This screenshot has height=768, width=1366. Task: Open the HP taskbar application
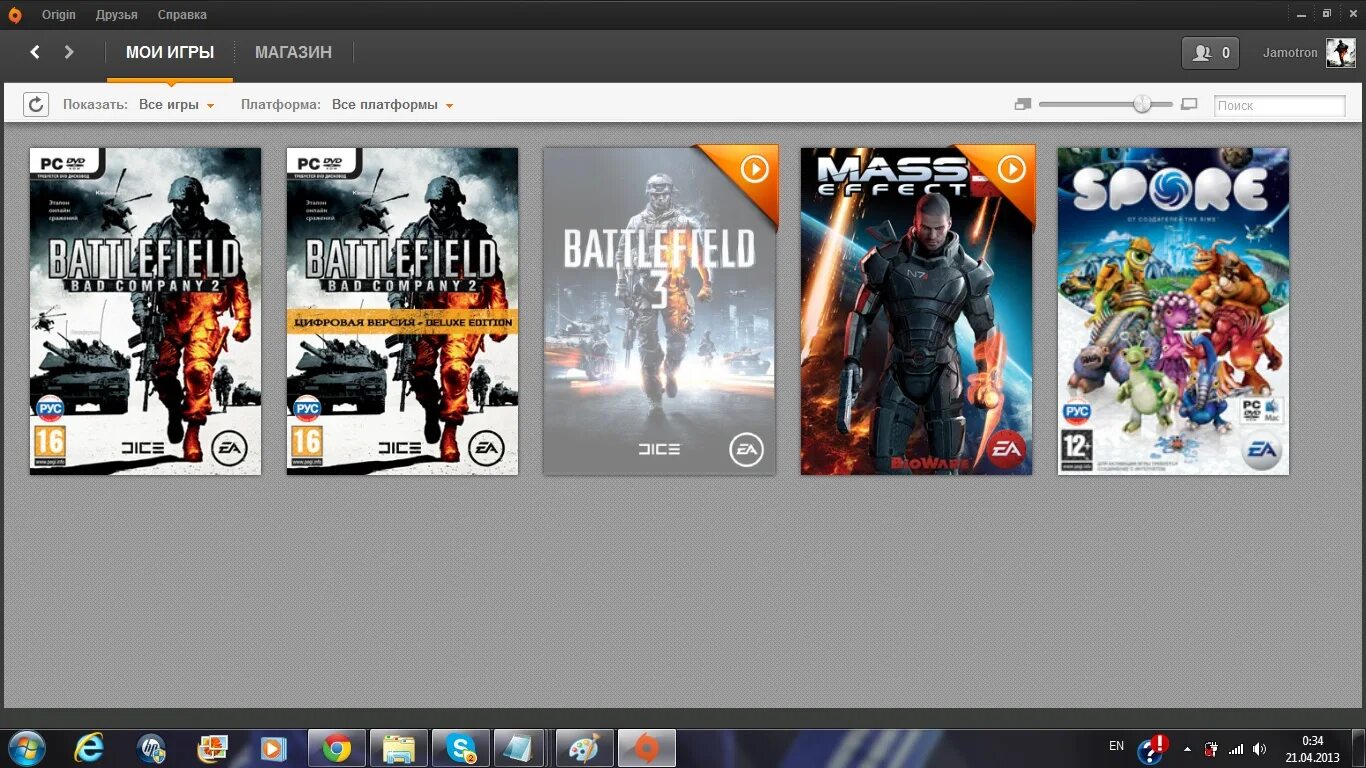tap(151, 748)
